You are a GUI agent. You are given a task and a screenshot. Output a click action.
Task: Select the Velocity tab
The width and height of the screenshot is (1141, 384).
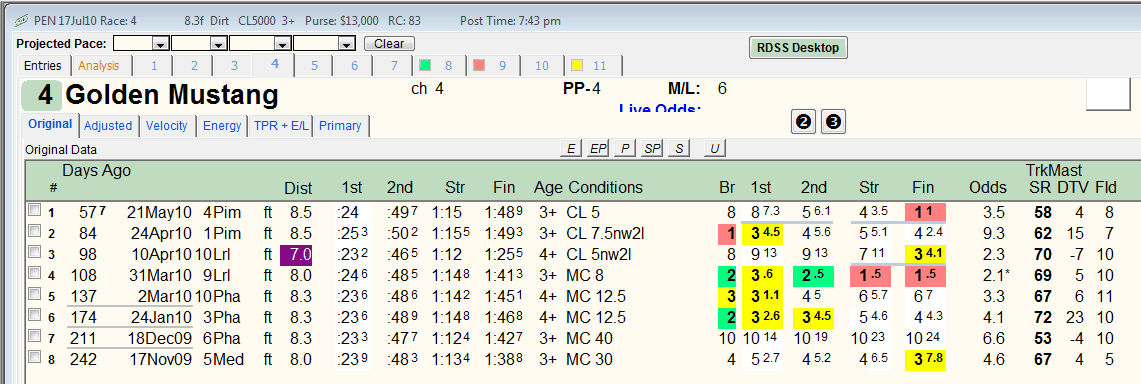coord(167,126)
